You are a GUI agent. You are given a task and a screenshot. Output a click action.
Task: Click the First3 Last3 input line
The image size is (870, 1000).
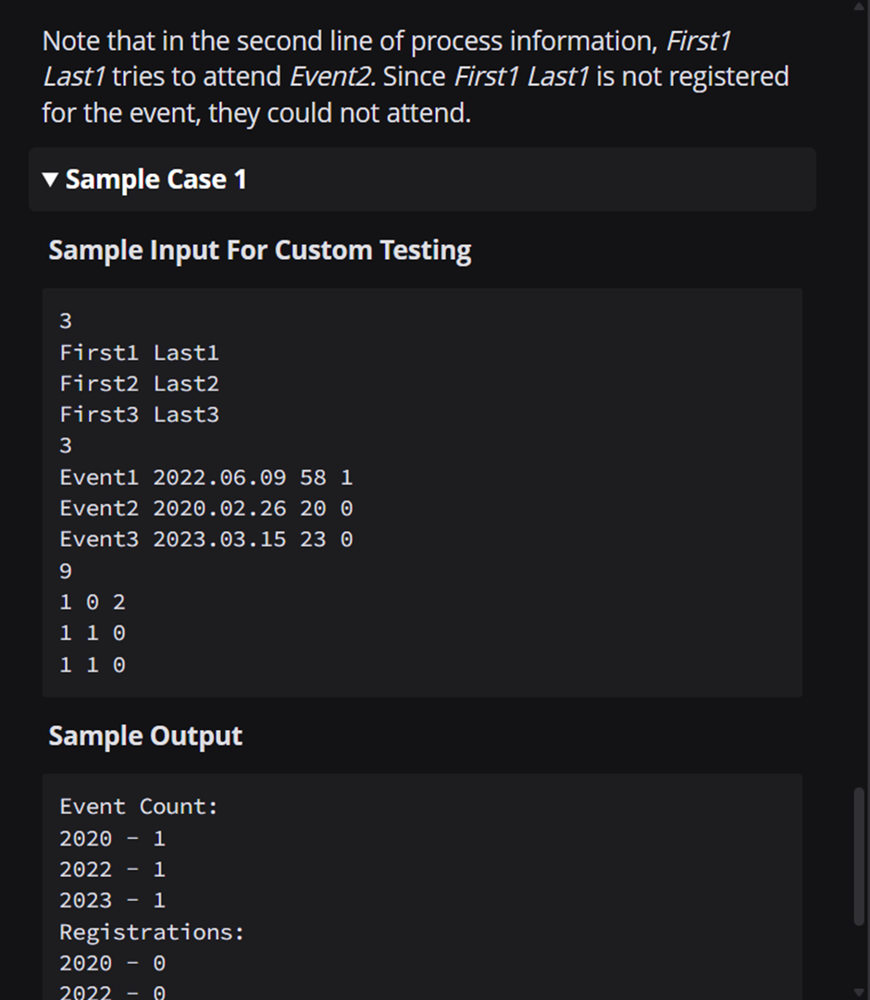[x=139, y=415]
